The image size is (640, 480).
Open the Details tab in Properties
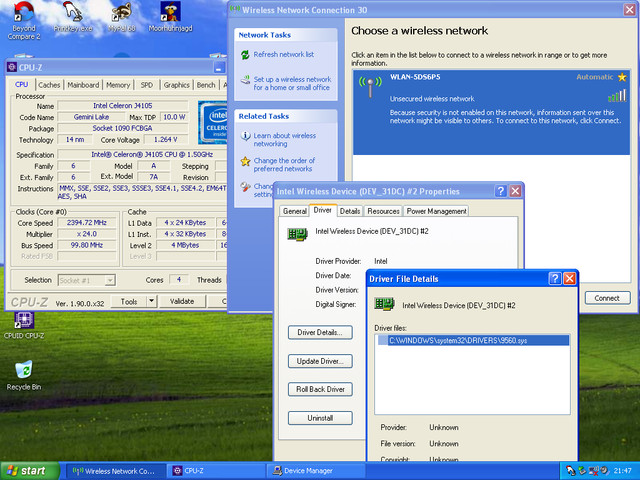coord(350,211)
